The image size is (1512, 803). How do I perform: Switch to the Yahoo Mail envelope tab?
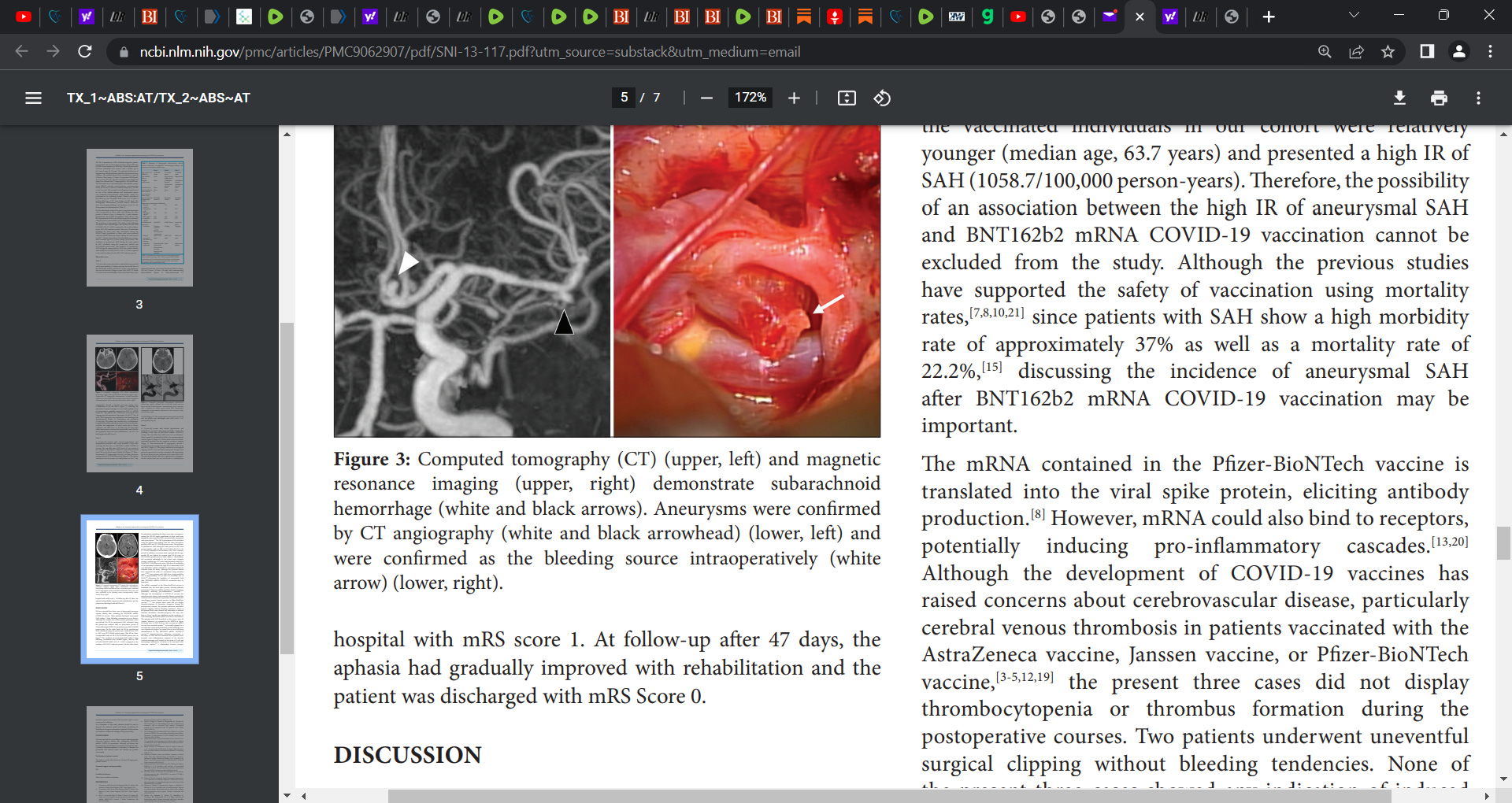[1110, 17]
